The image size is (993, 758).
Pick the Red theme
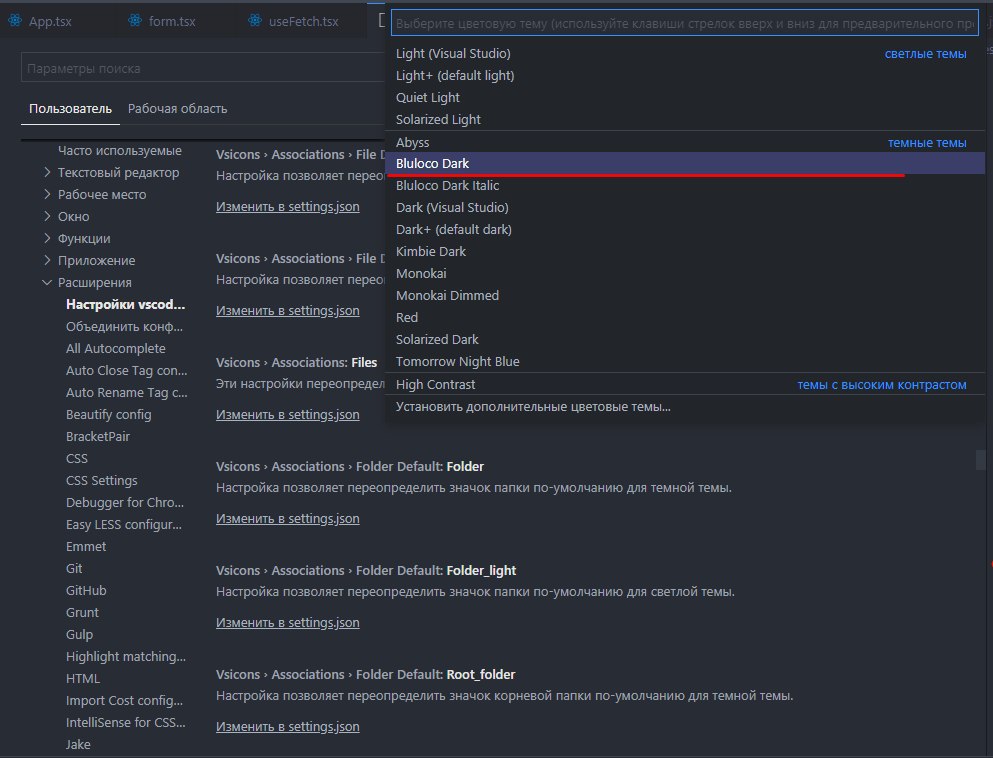[685, 317]
